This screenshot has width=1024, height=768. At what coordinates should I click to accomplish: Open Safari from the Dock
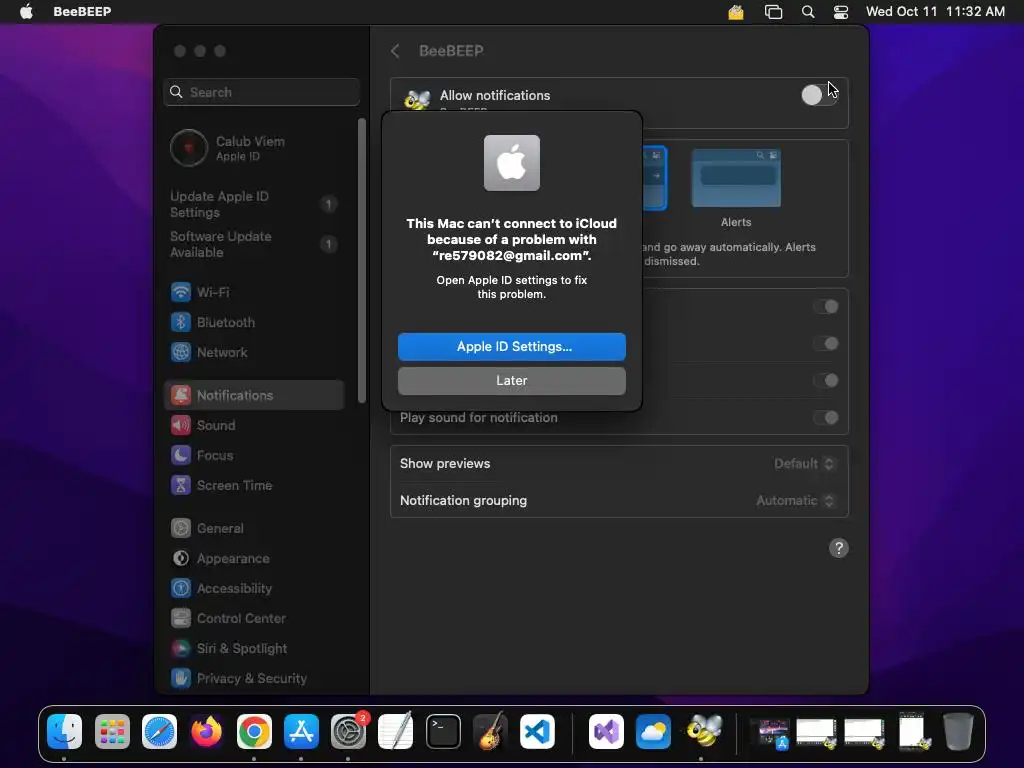point(159,731)
